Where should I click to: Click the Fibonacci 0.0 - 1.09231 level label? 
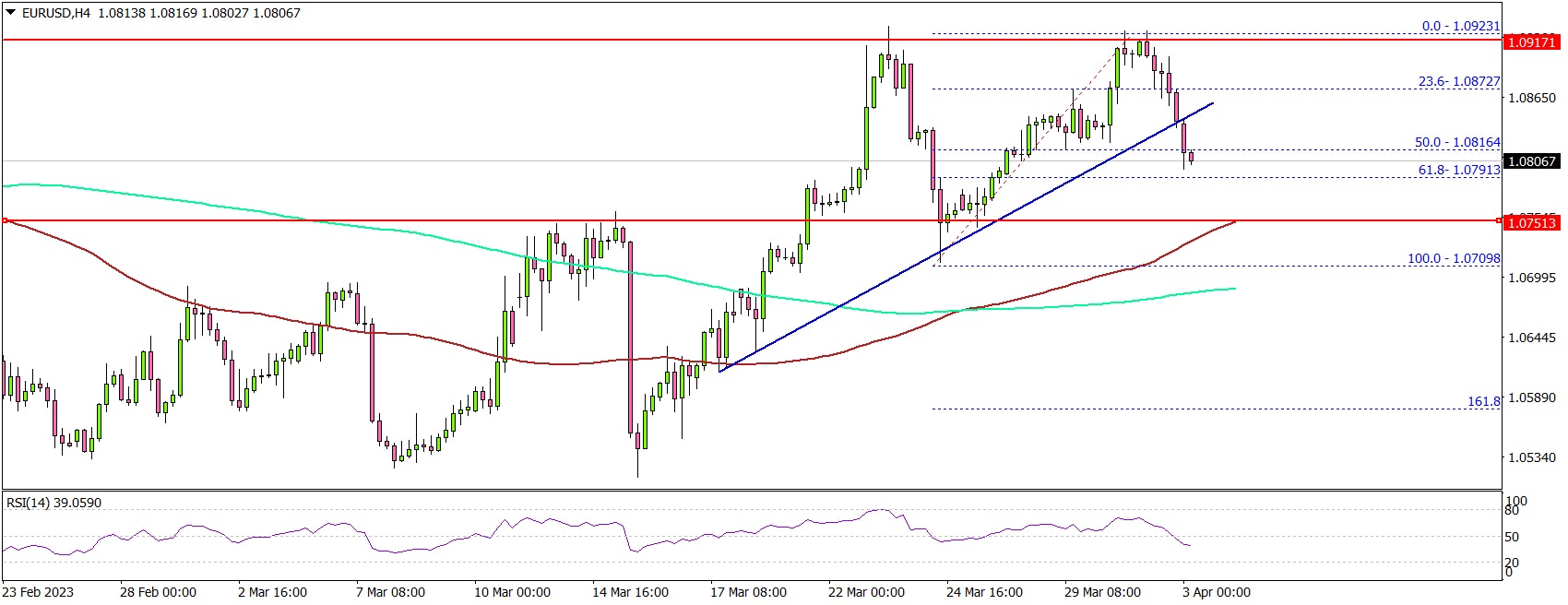click(1460, 27)
